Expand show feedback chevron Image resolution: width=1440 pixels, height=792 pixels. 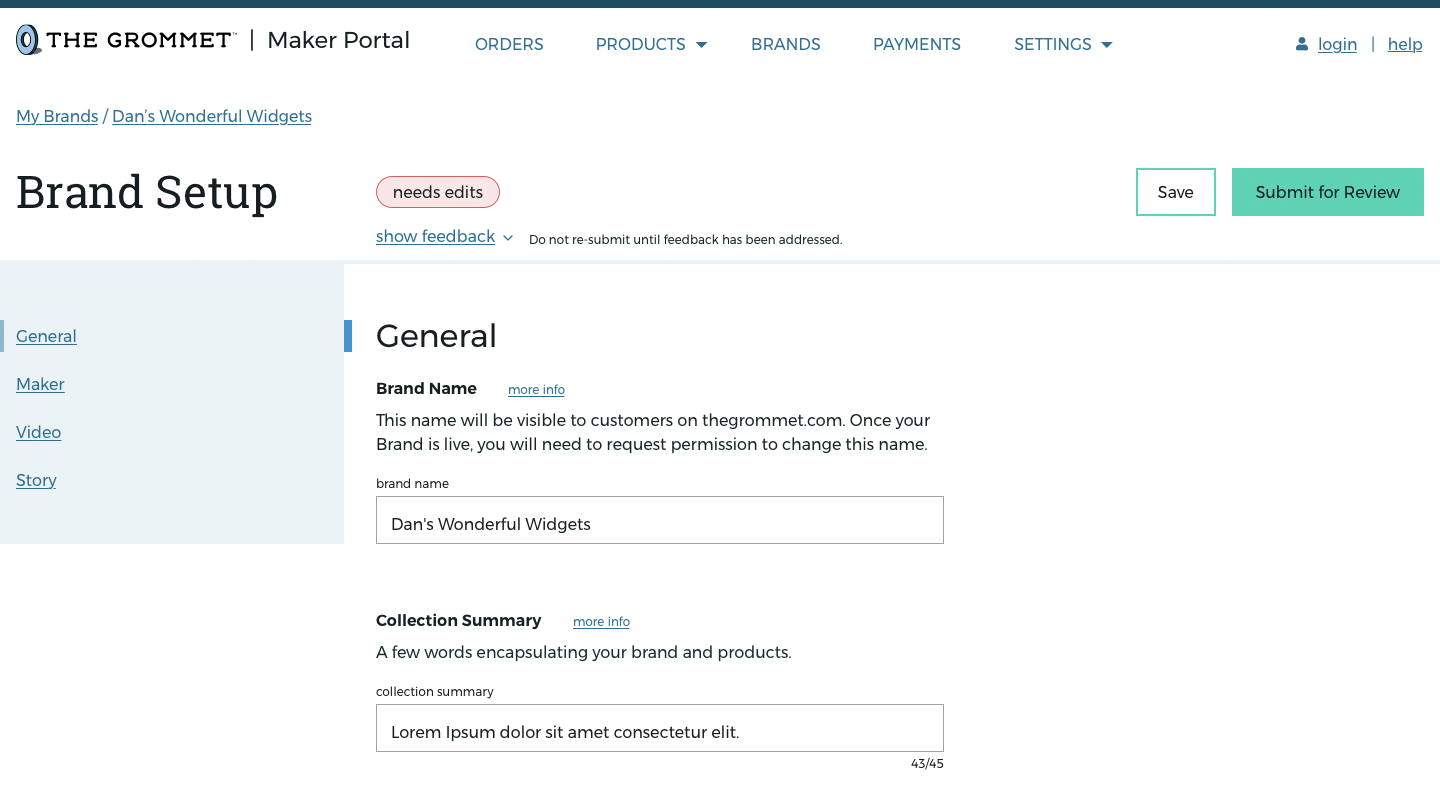[508, 238]
